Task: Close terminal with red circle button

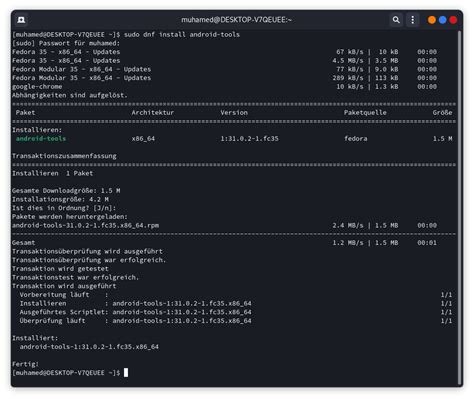Action: point(453,20)
